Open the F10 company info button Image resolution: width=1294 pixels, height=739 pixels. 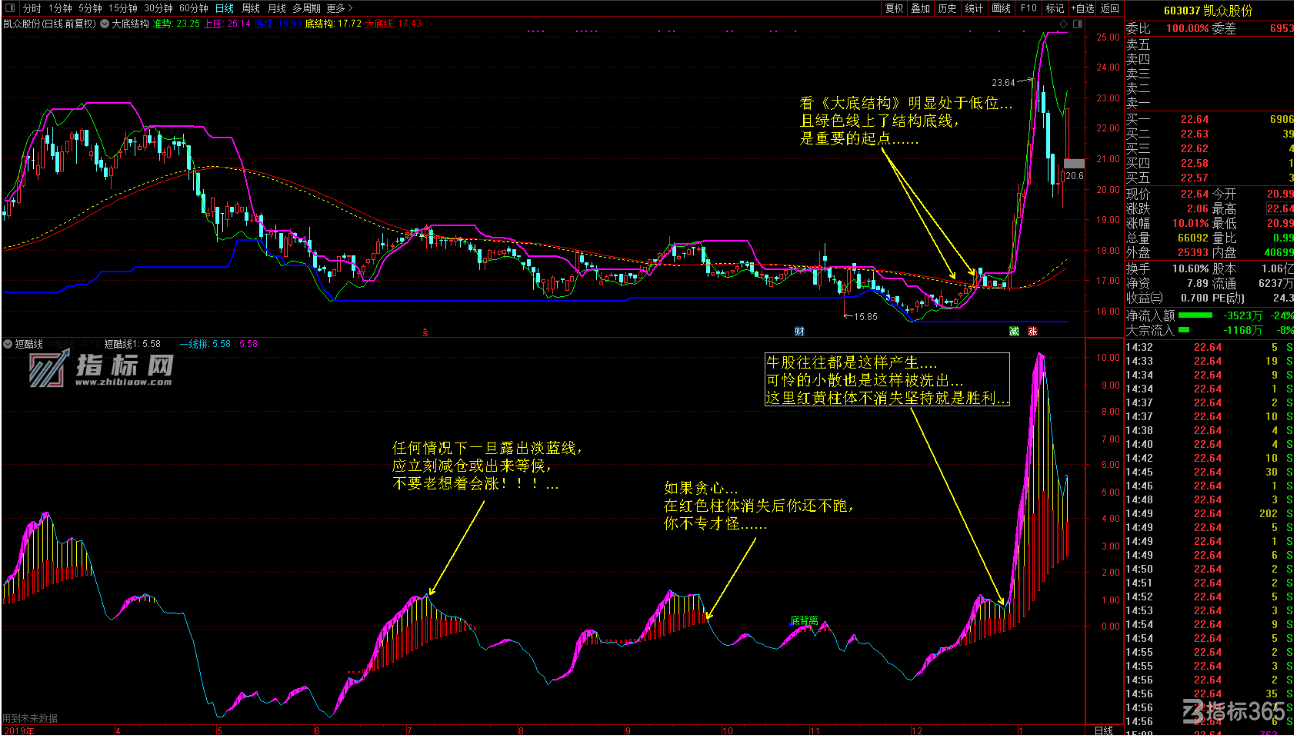pos(1028,7)
